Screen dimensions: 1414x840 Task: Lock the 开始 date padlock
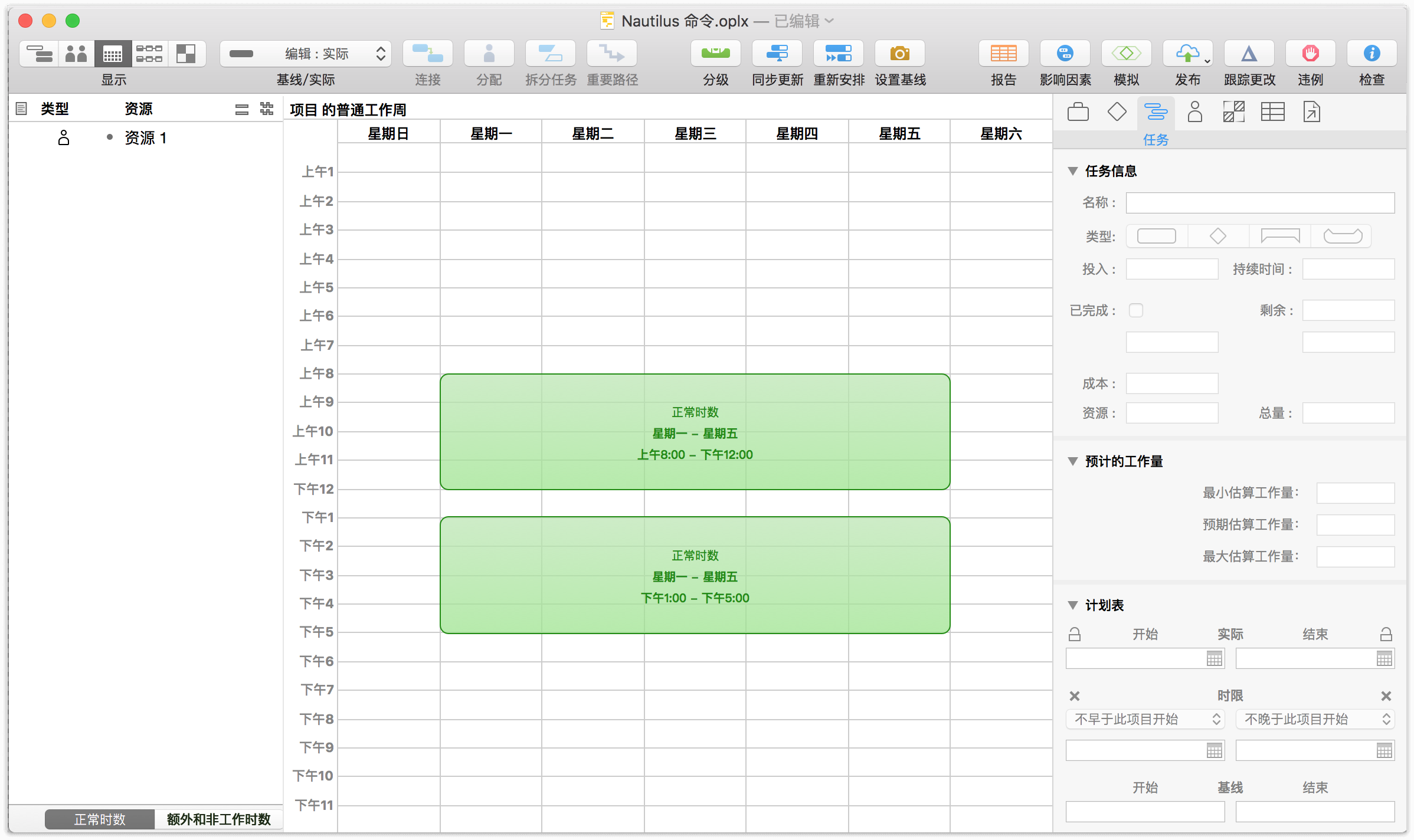(1075, 634)
